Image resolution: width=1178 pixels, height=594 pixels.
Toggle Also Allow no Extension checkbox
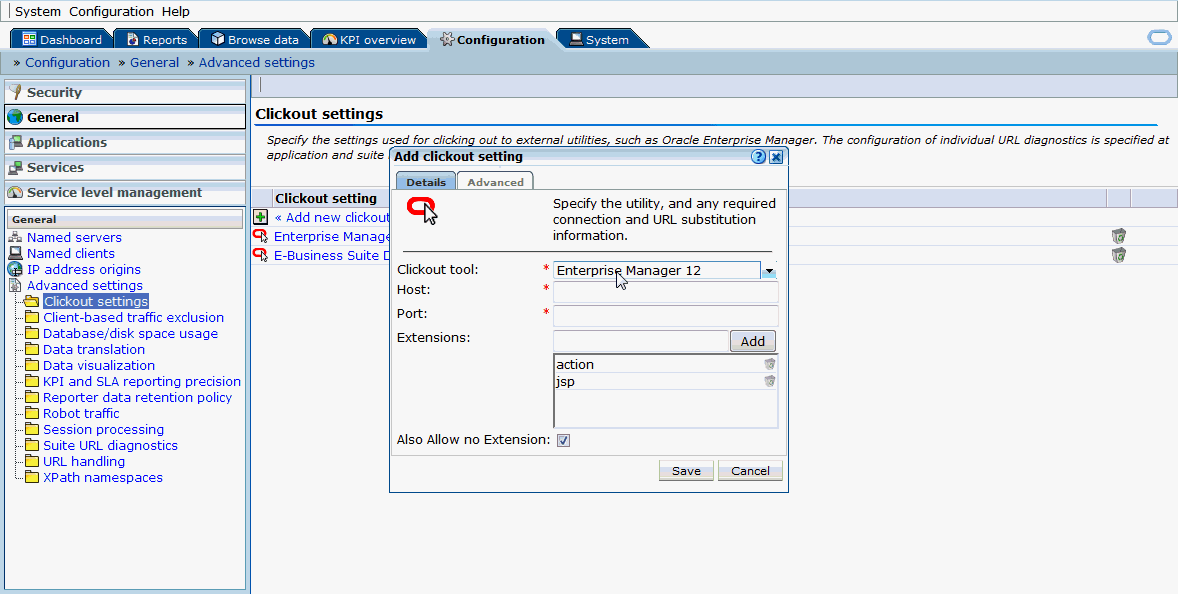[x=563, y=441]
